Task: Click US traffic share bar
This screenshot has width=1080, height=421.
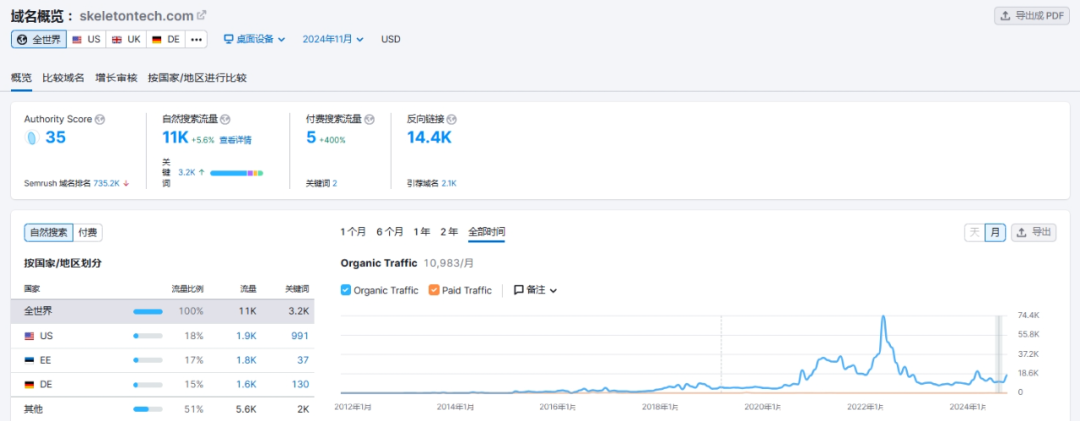Action: click(148, 336)
